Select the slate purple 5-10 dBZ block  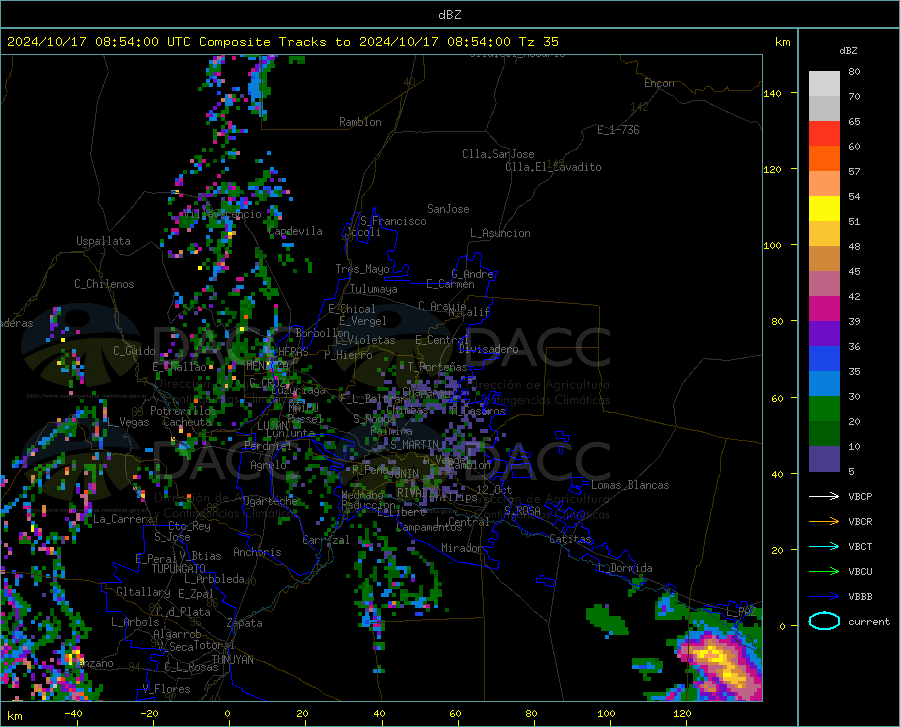[824, 459]
